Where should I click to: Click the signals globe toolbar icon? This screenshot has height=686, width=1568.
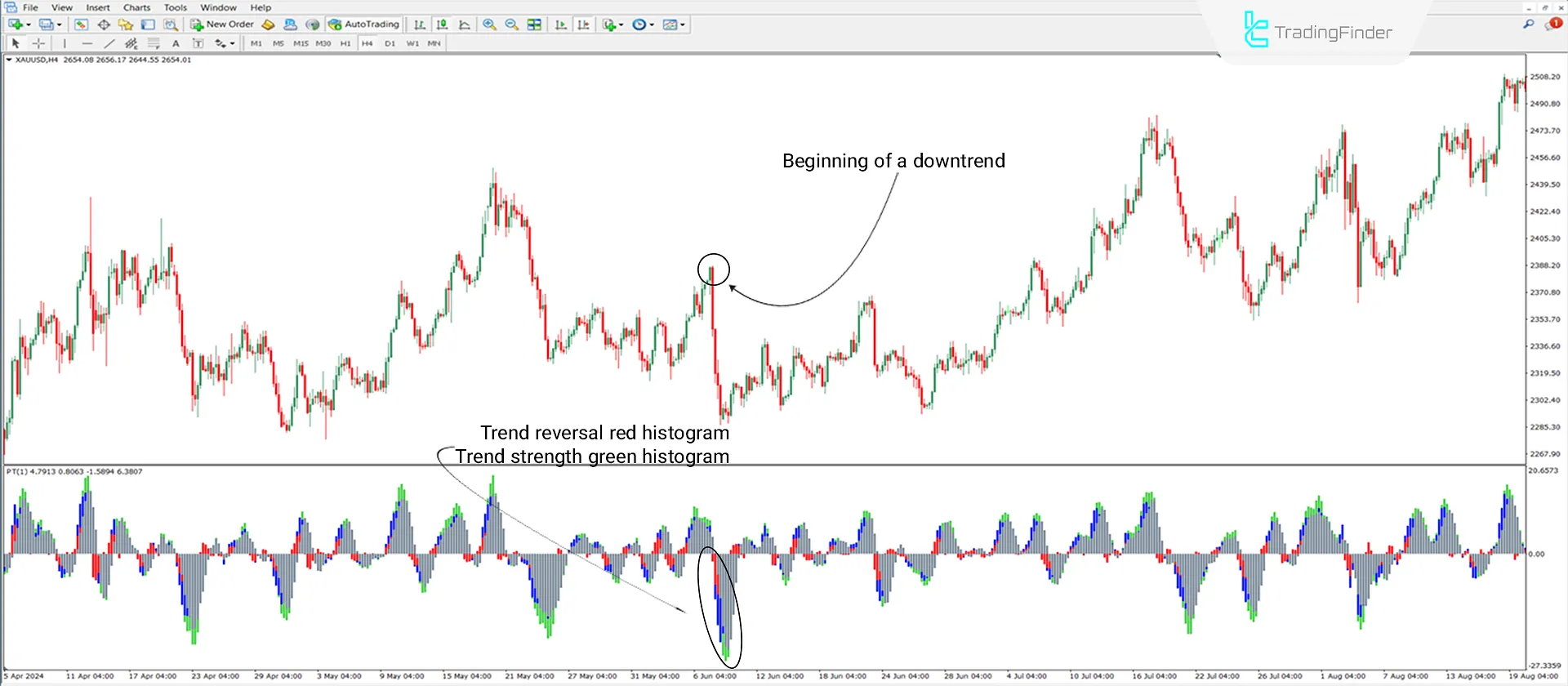tap(312, 24)
